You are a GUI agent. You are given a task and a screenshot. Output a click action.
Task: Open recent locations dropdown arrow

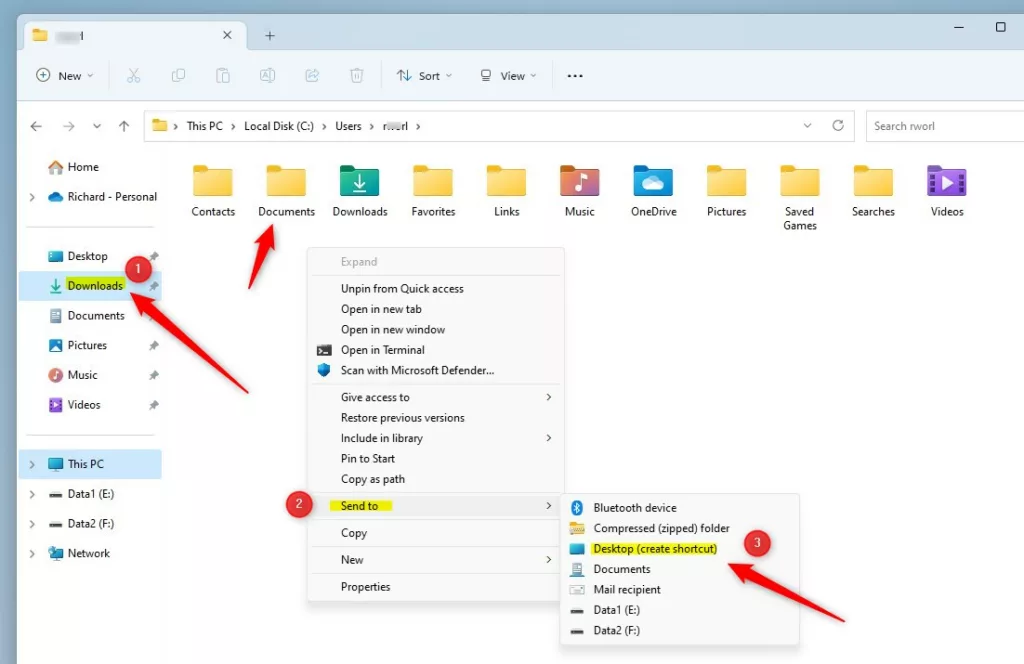(x=97, y=126)
